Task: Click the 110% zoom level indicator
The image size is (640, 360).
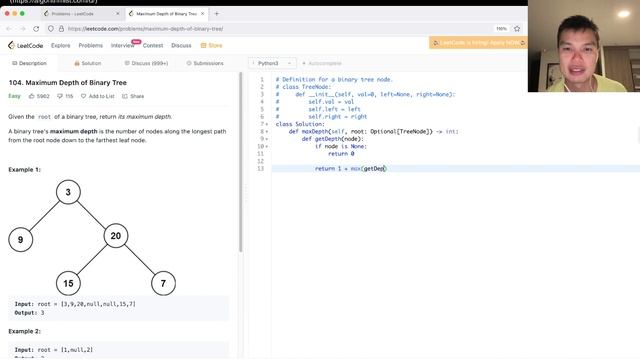Action: (x=501, y=29)
